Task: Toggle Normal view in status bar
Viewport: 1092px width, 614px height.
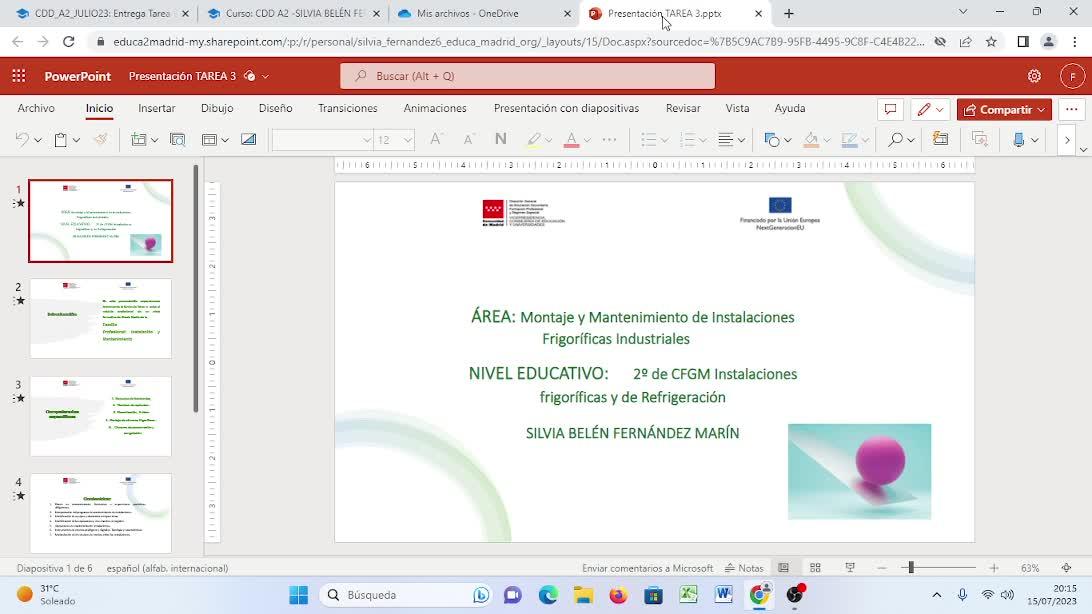Action: [784, 568]
